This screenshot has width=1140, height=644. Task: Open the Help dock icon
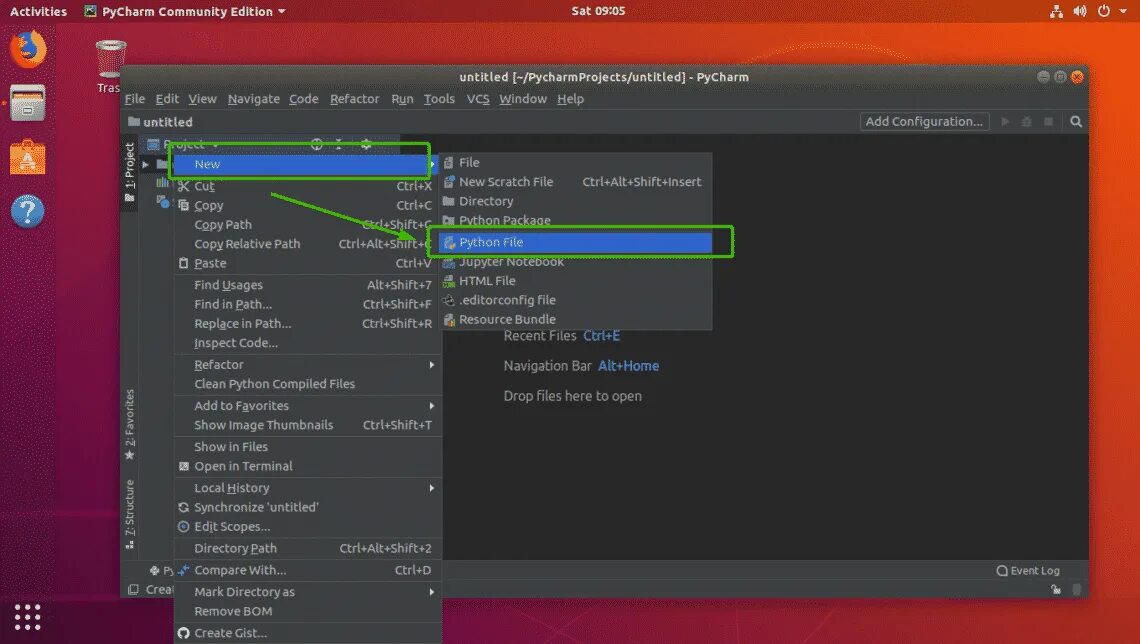tap(28, 212)
